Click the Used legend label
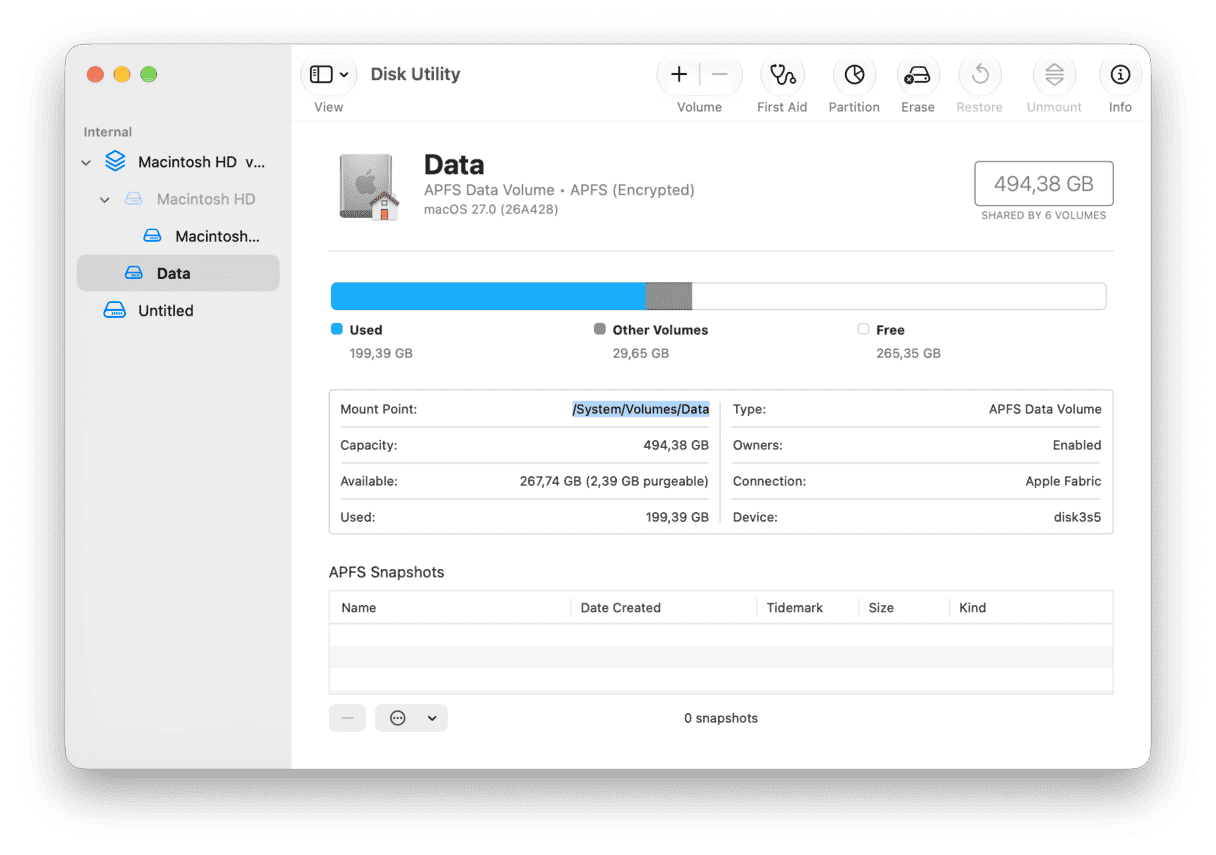The height and width of the screenshot is (855, 1216). 366,330
